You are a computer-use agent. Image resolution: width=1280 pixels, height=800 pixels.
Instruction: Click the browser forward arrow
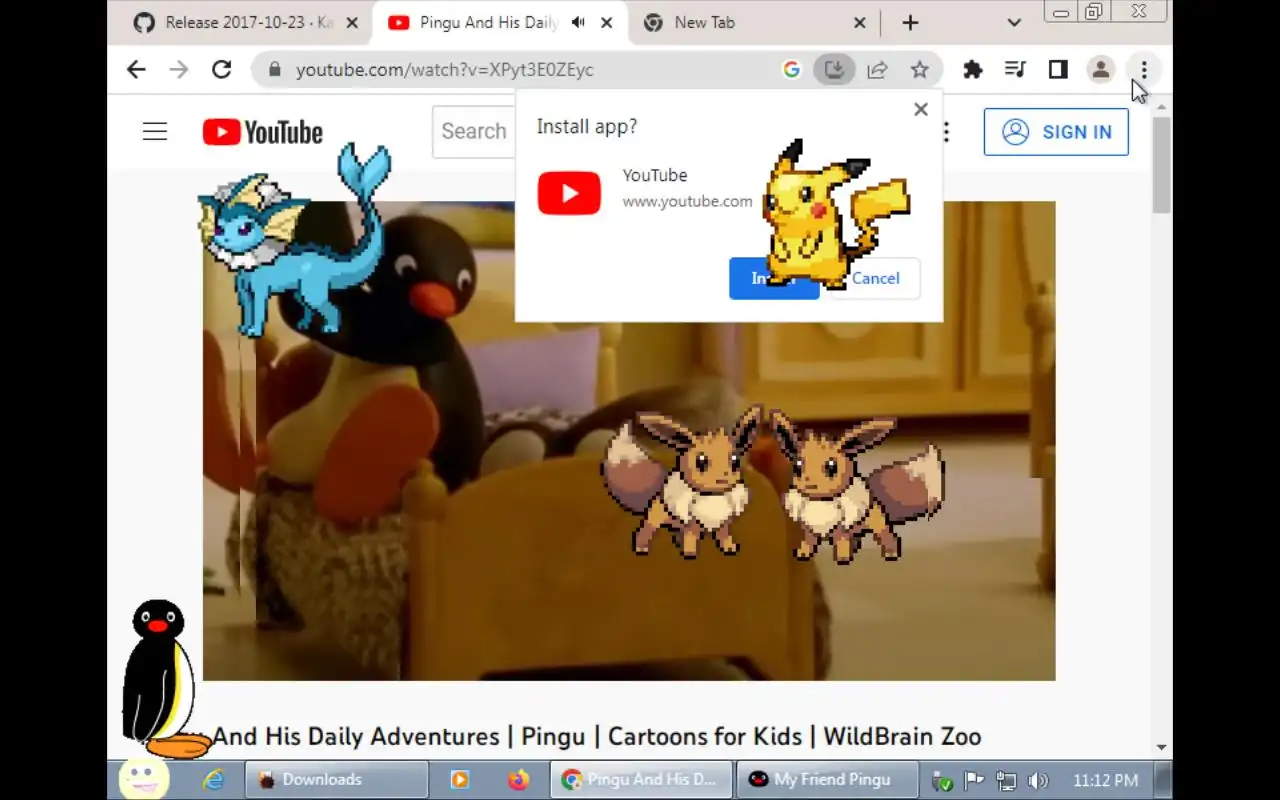coord(179,69)
